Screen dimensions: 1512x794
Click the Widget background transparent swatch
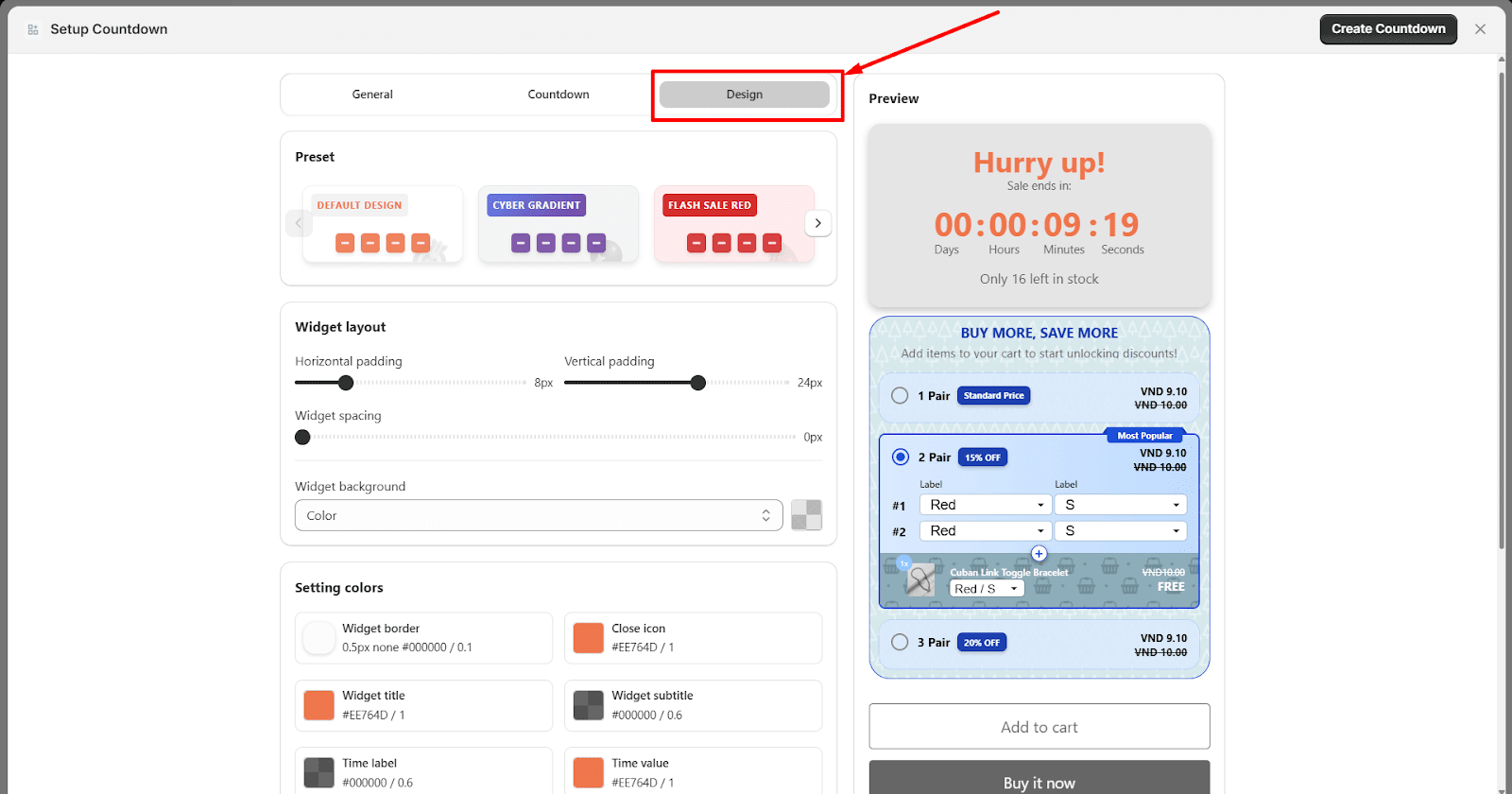coord(806,515)
